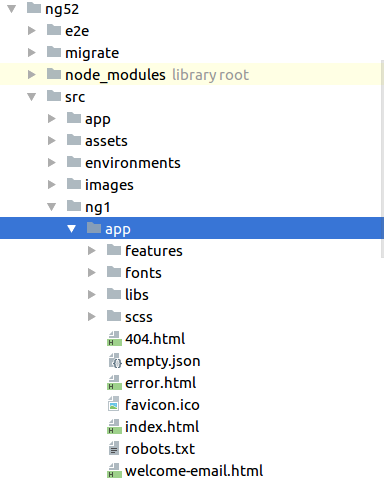384x484 pixels.
Task: Select the libs folder name
Action: (137, 295)
